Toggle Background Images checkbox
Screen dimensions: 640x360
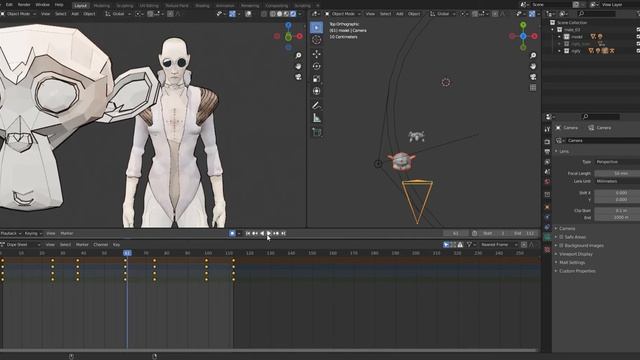(561, 245)
